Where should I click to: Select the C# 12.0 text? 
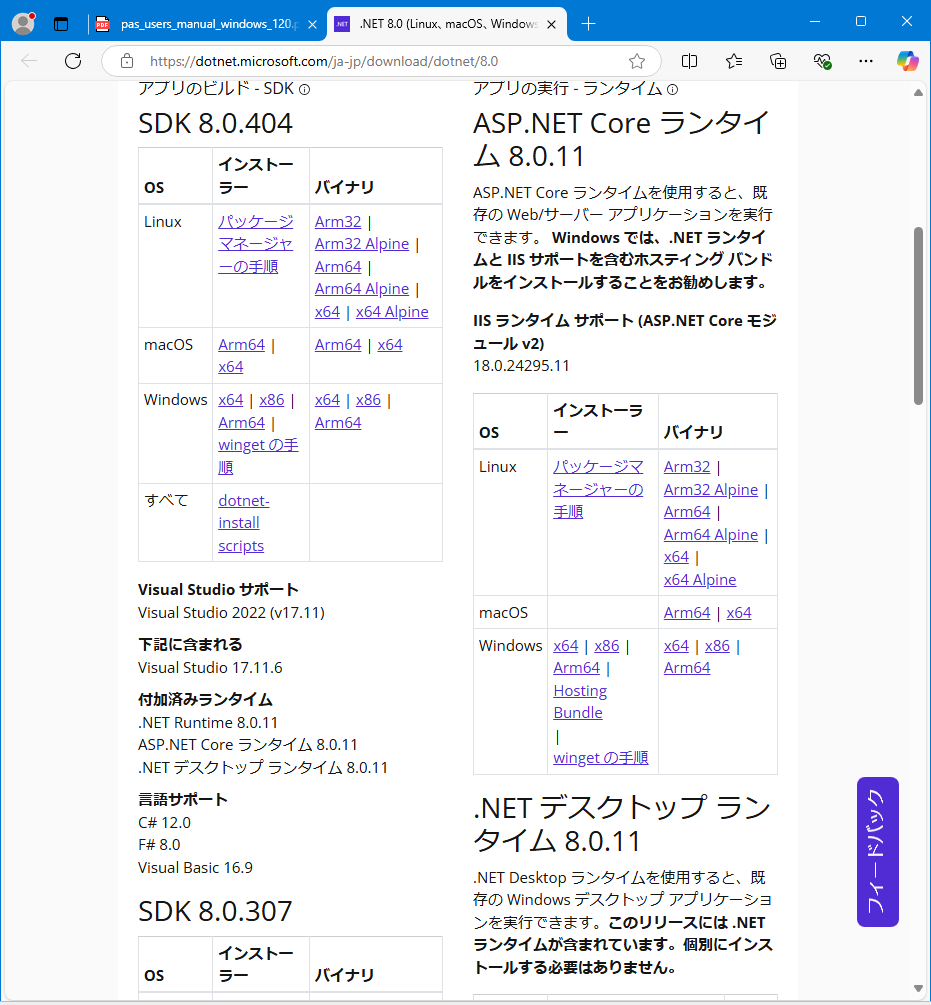pos(165,823)
